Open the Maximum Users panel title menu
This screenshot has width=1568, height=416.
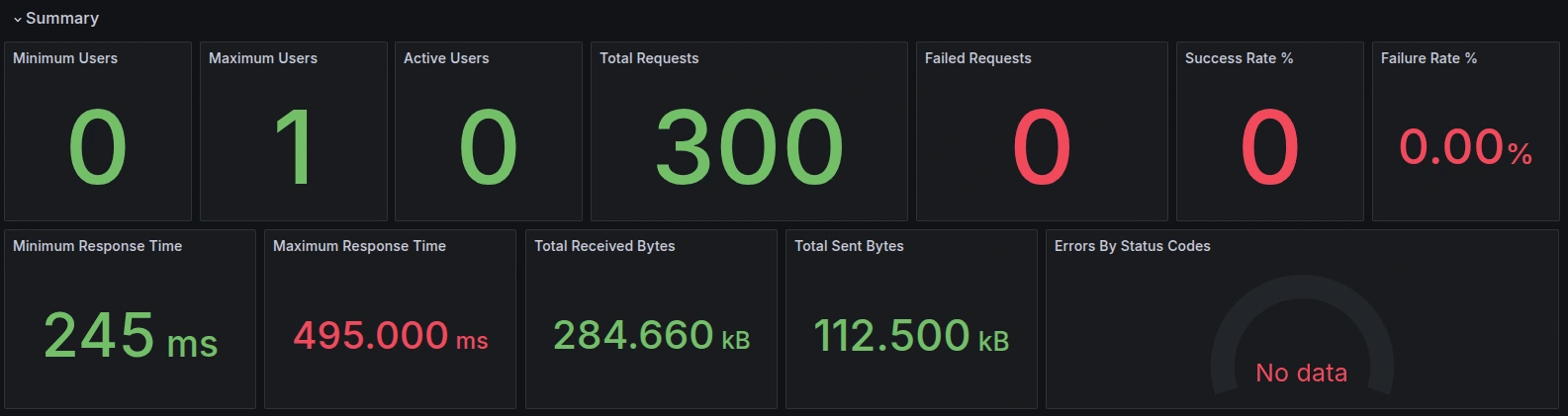(263, 58)
